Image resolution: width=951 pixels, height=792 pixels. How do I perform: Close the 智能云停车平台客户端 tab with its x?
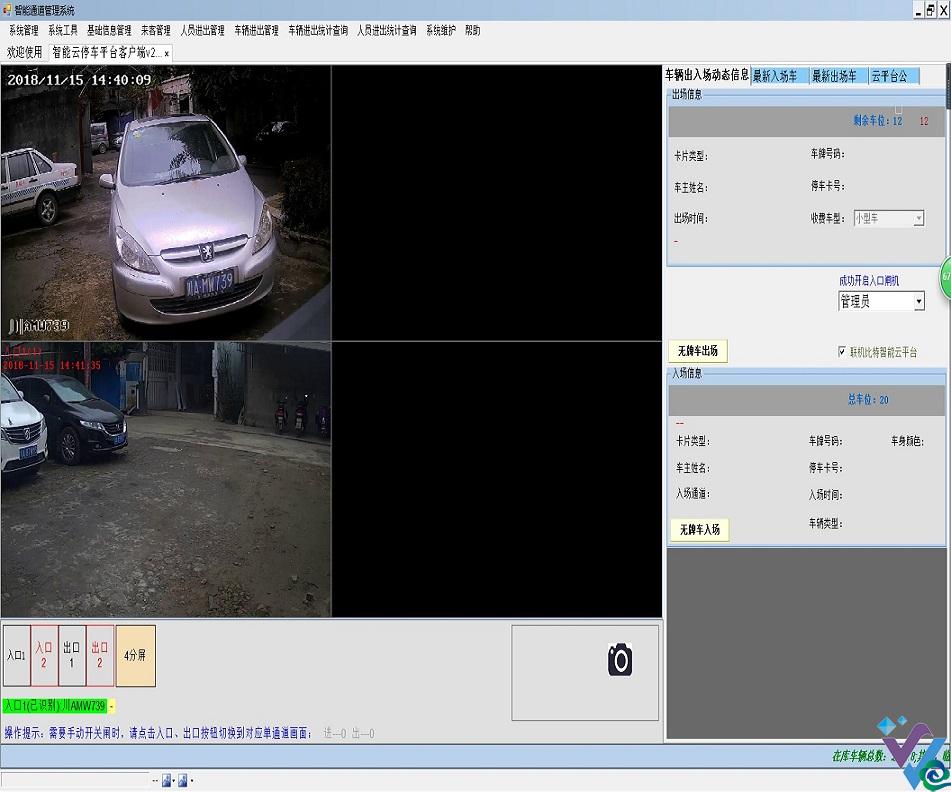[167, 53]
